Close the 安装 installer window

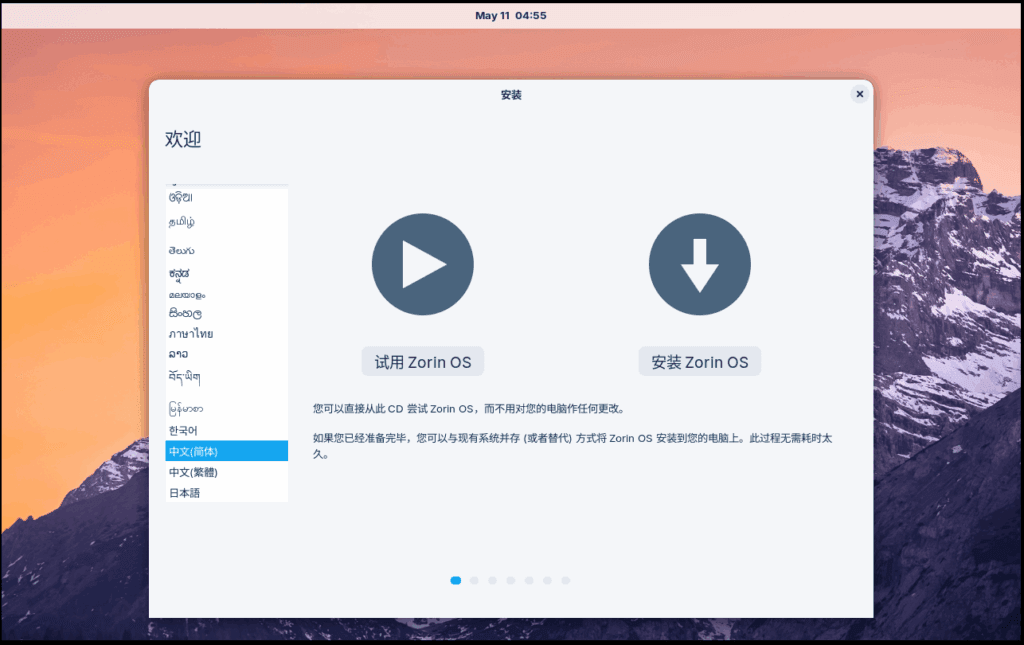click(859, 94)
